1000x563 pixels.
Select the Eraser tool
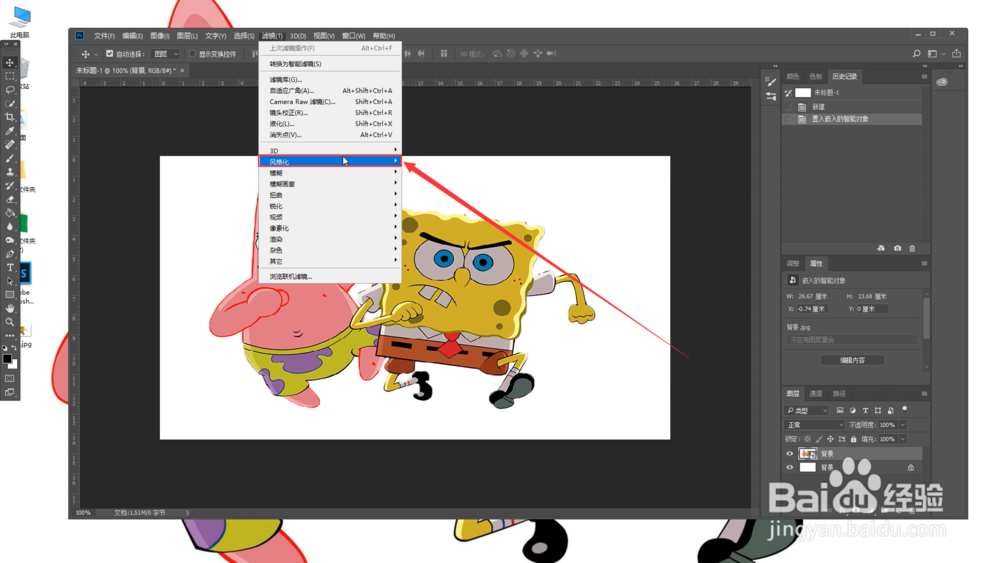[10, 200]
